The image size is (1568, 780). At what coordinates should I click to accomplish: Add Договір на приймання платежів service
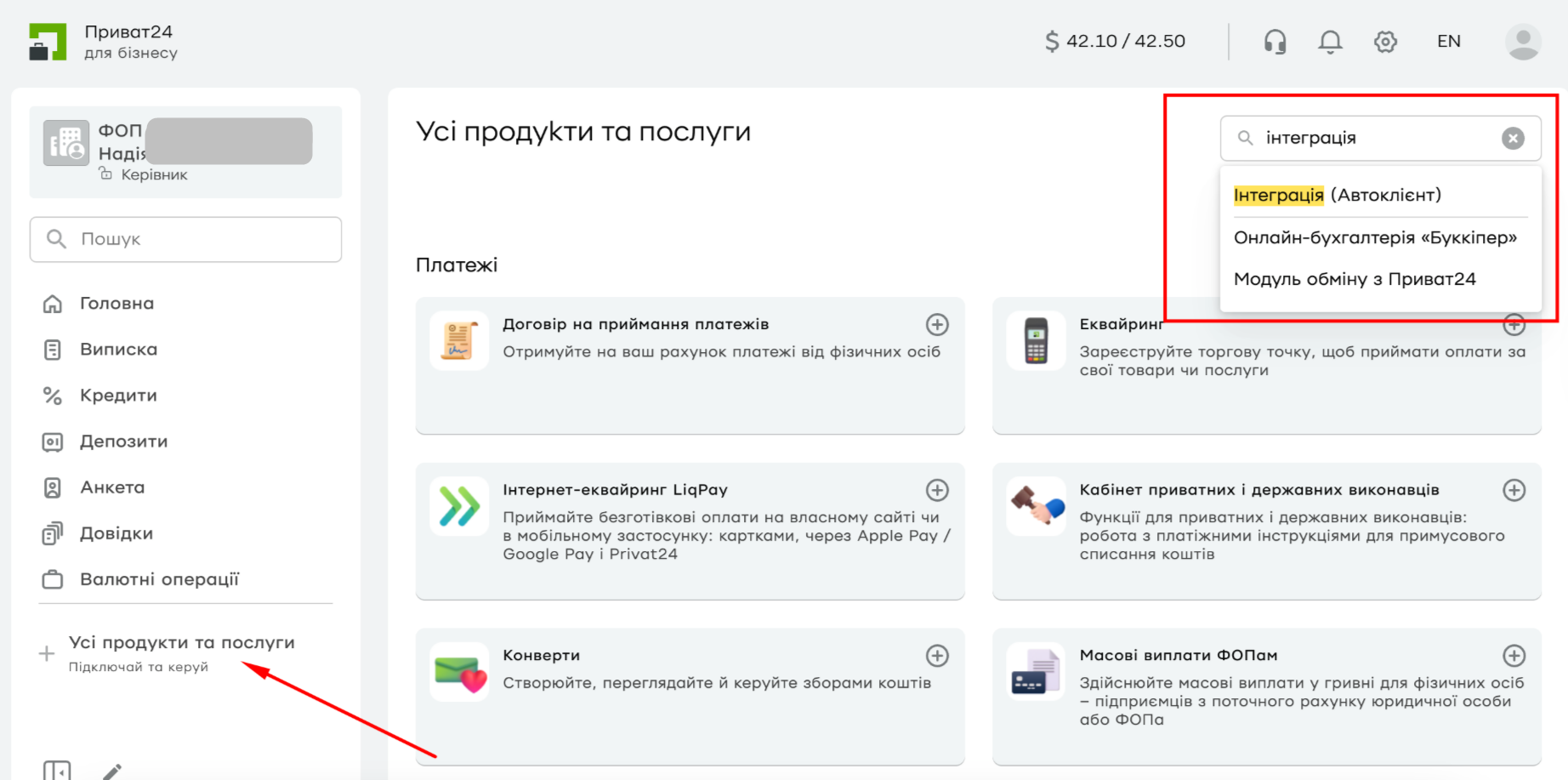[937, 325]
